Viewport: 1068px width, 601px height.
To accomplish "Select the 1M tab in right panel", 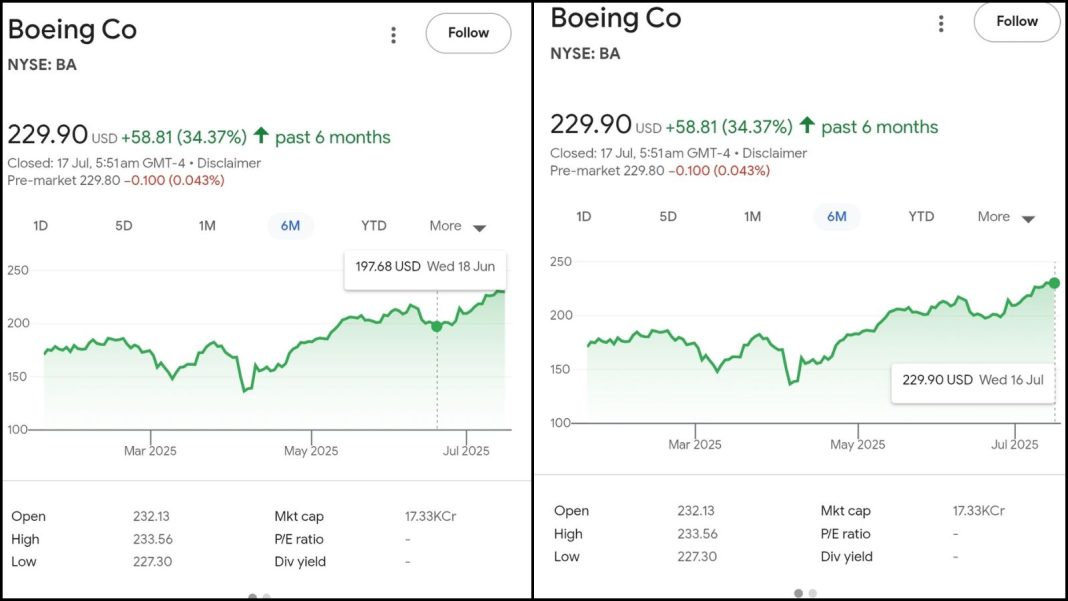I will pyautogui.click(x=752, y=217).
